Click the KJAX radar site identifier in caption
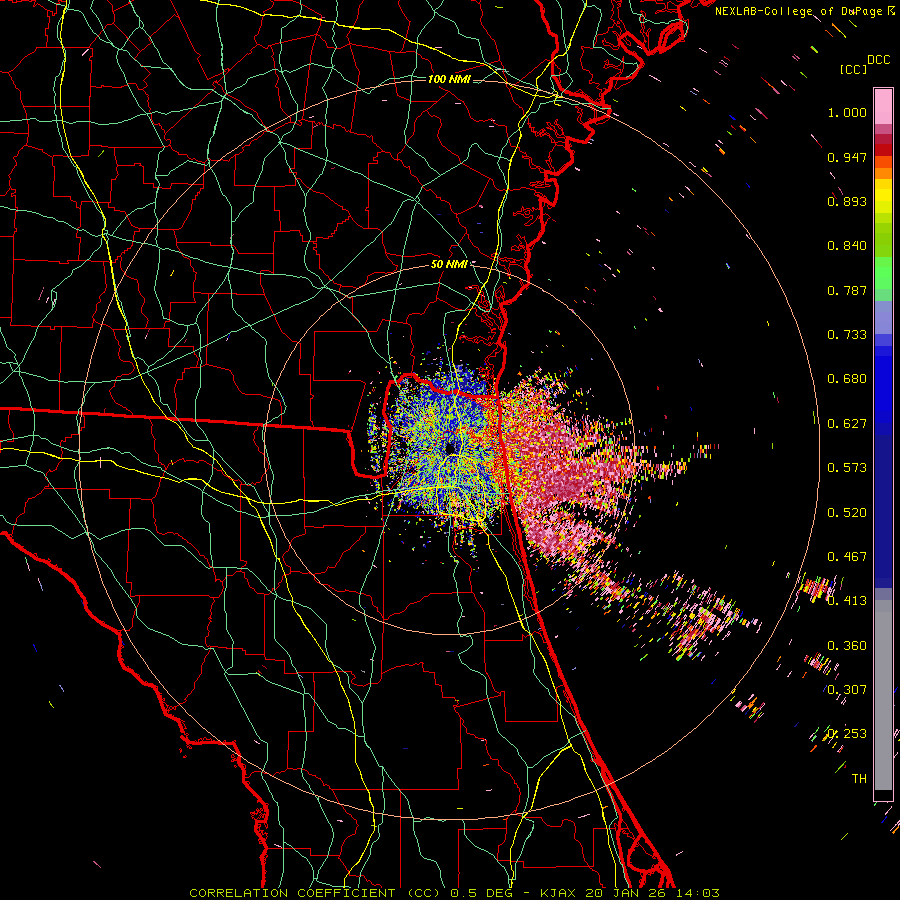900x900 pixels. pyautogui.click(x=560, y=893)
